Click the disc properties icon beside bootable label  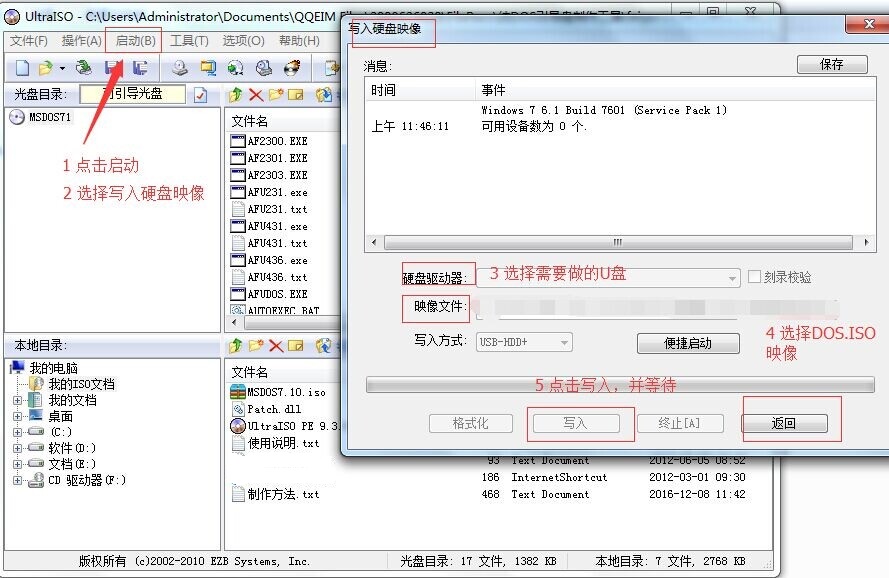tap(201, 95)
